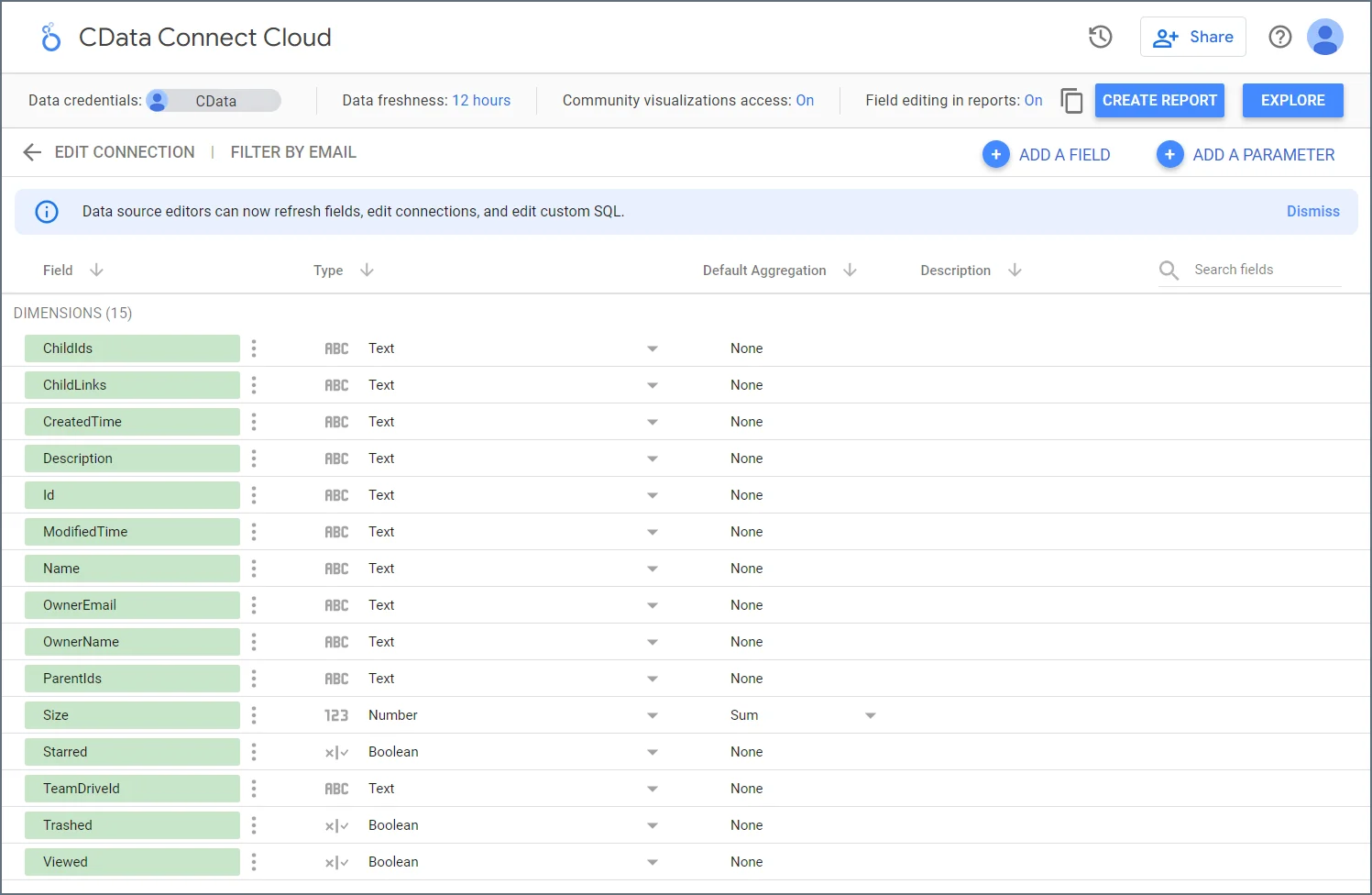
Task: Click the EXPLORE button
Action: click(1292, 100)
